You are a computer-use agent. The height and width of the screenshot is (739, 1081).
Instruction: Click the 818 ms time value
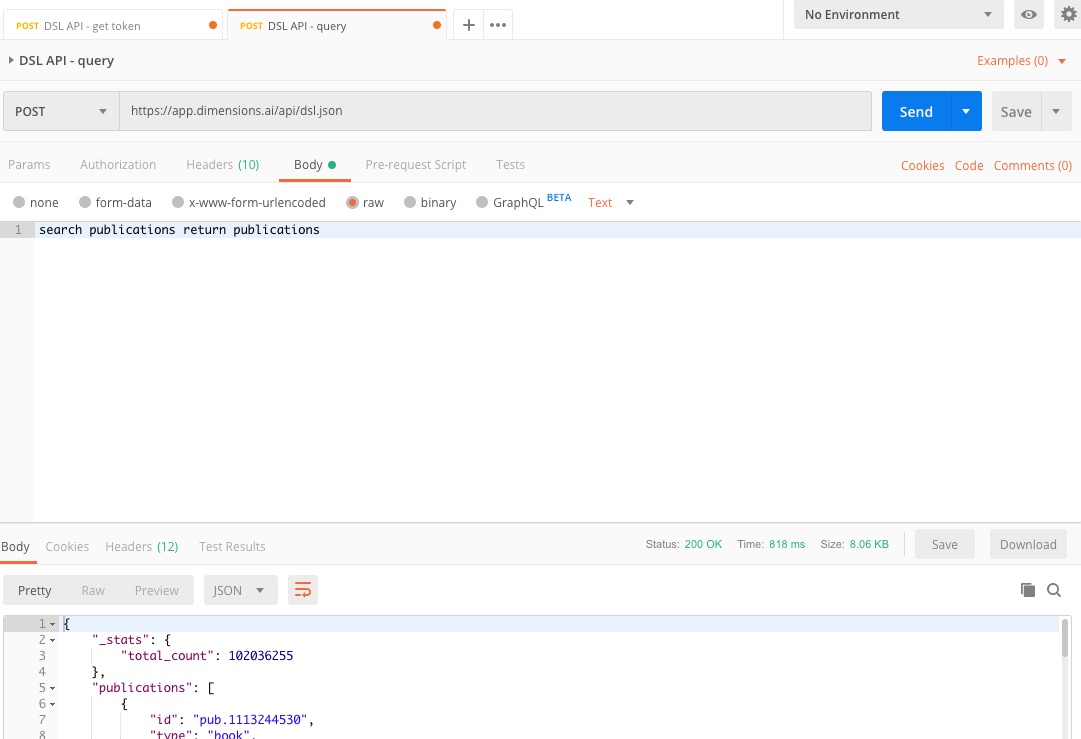(787, 544)
